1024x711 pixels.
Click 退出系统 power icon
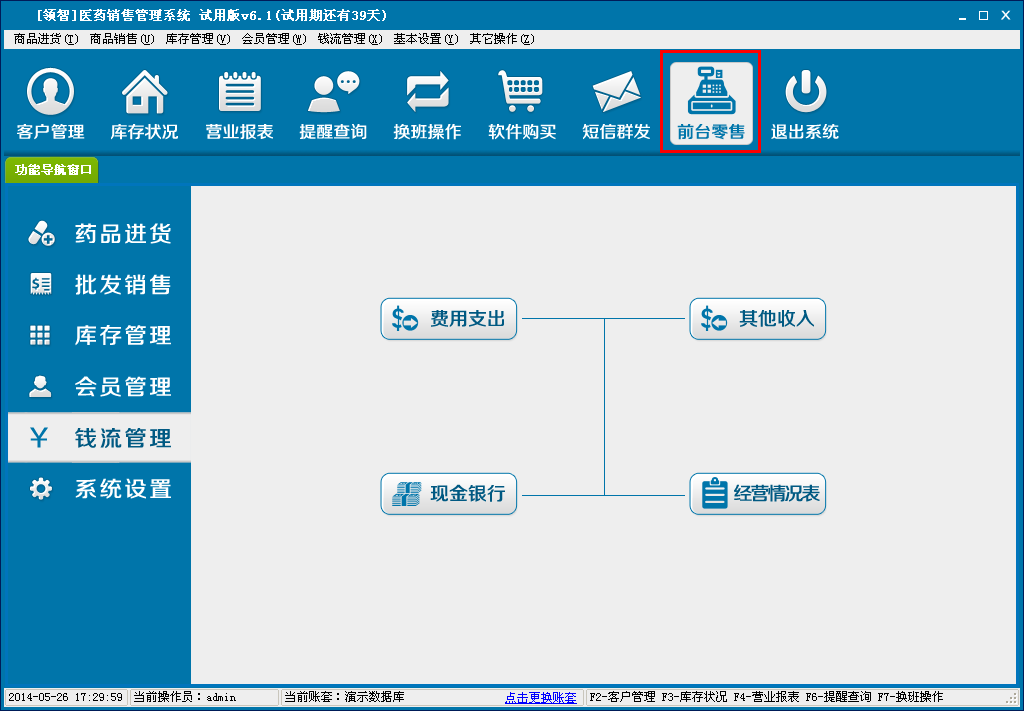804,104
